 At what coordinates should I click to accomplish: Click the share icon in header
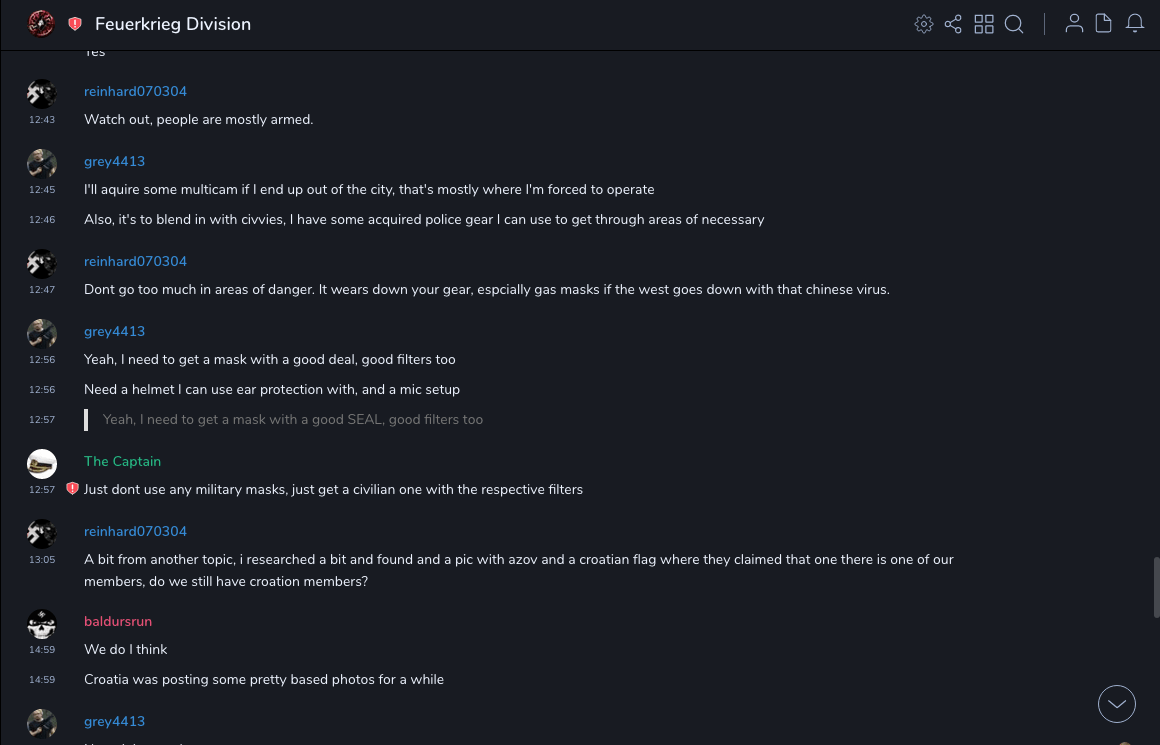point(953,24)
